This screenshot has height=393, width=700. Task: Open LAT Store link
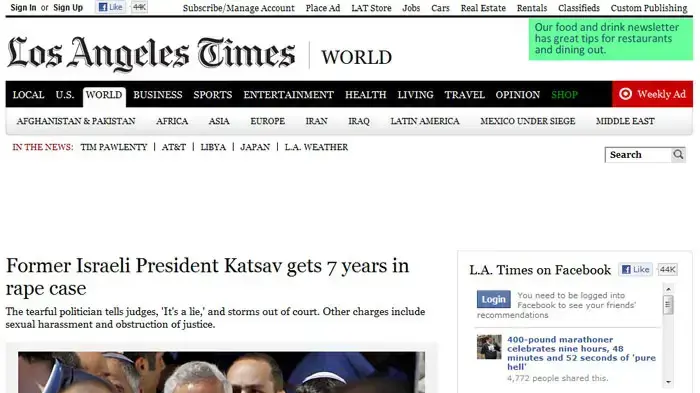point(371,8)
